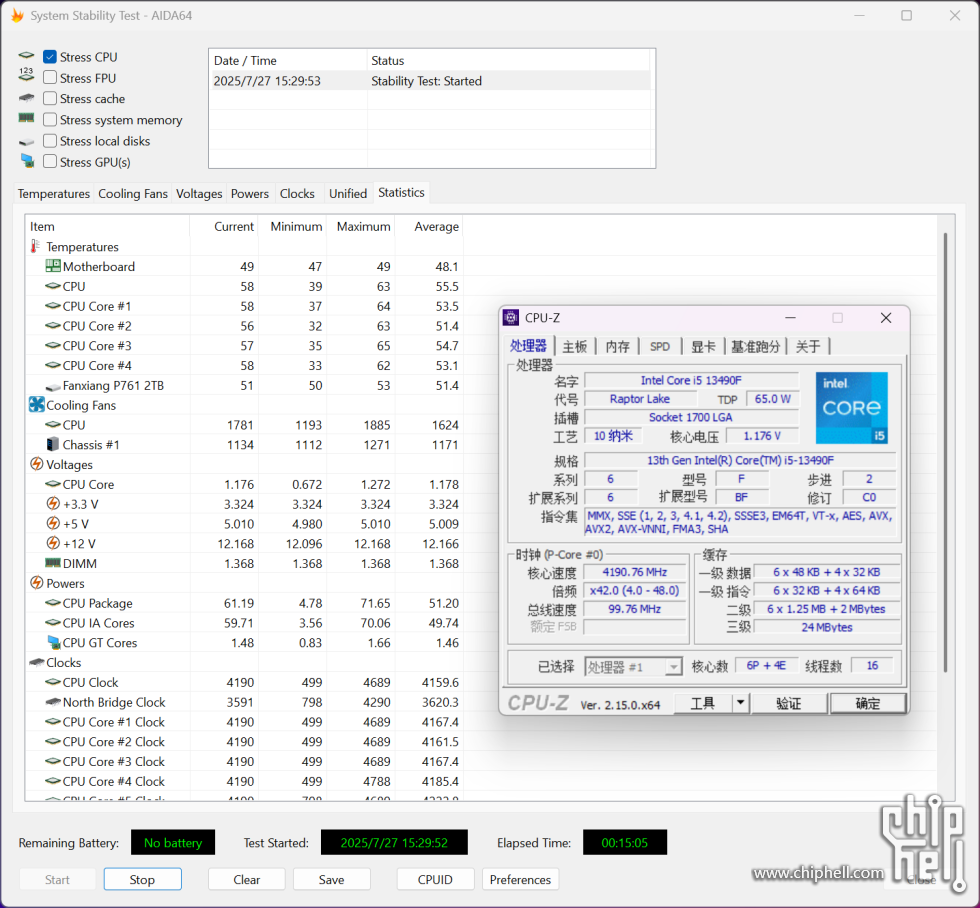Open the Cooling Fans tab
980x908 pixels.
tap(132, 194)
